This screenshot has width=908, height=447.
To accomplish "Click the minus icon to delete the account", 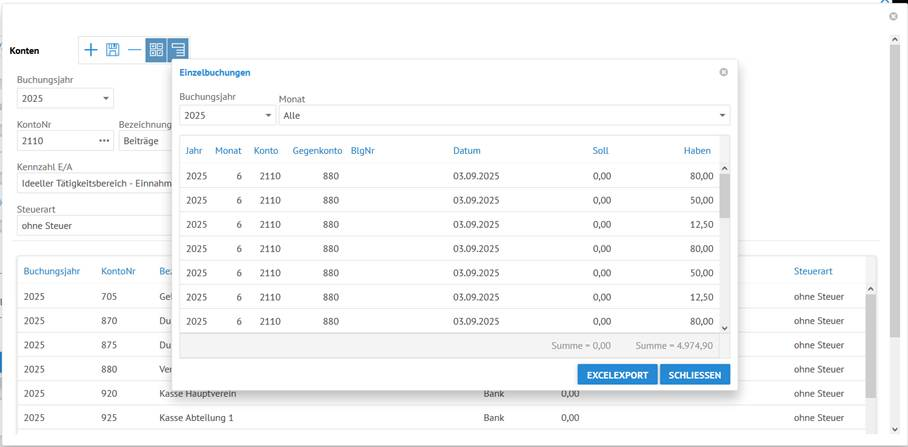I will 134,49.
